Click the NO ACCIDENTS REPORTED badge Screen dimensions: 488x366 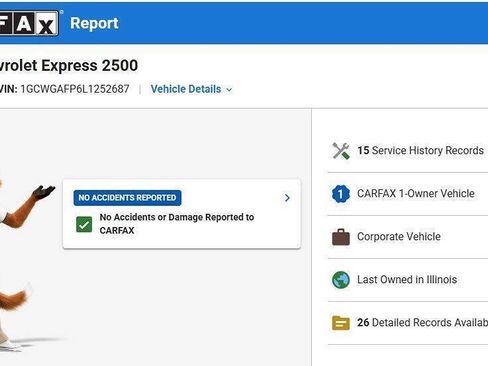(127, 198)
